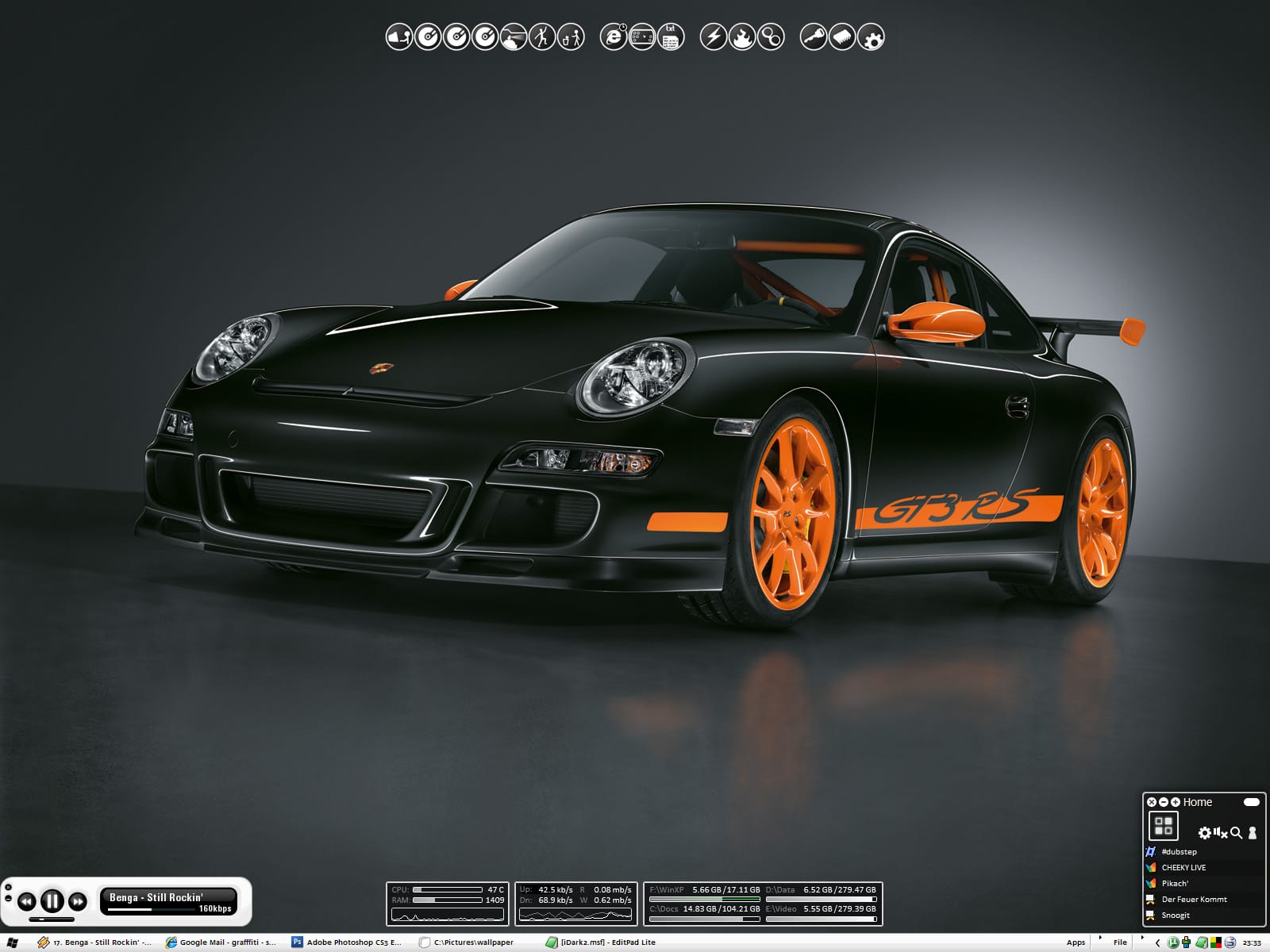The height and width of the screenshot is (952, 1270).
Task: Click the memory chip dock icon
Action: 842,36
